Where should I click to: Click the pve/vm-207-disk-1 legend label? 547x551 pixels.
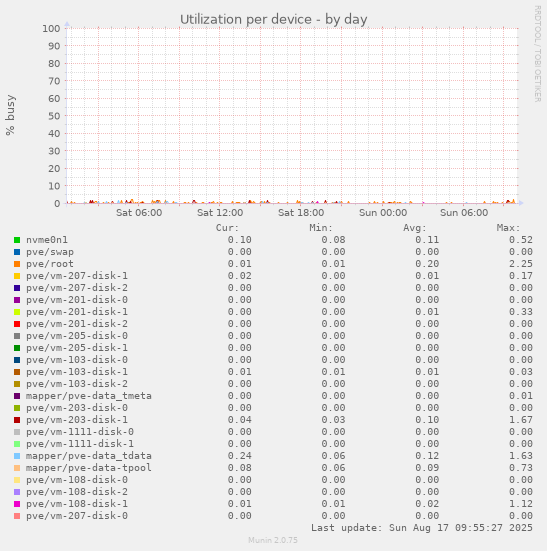coord(77,276)
